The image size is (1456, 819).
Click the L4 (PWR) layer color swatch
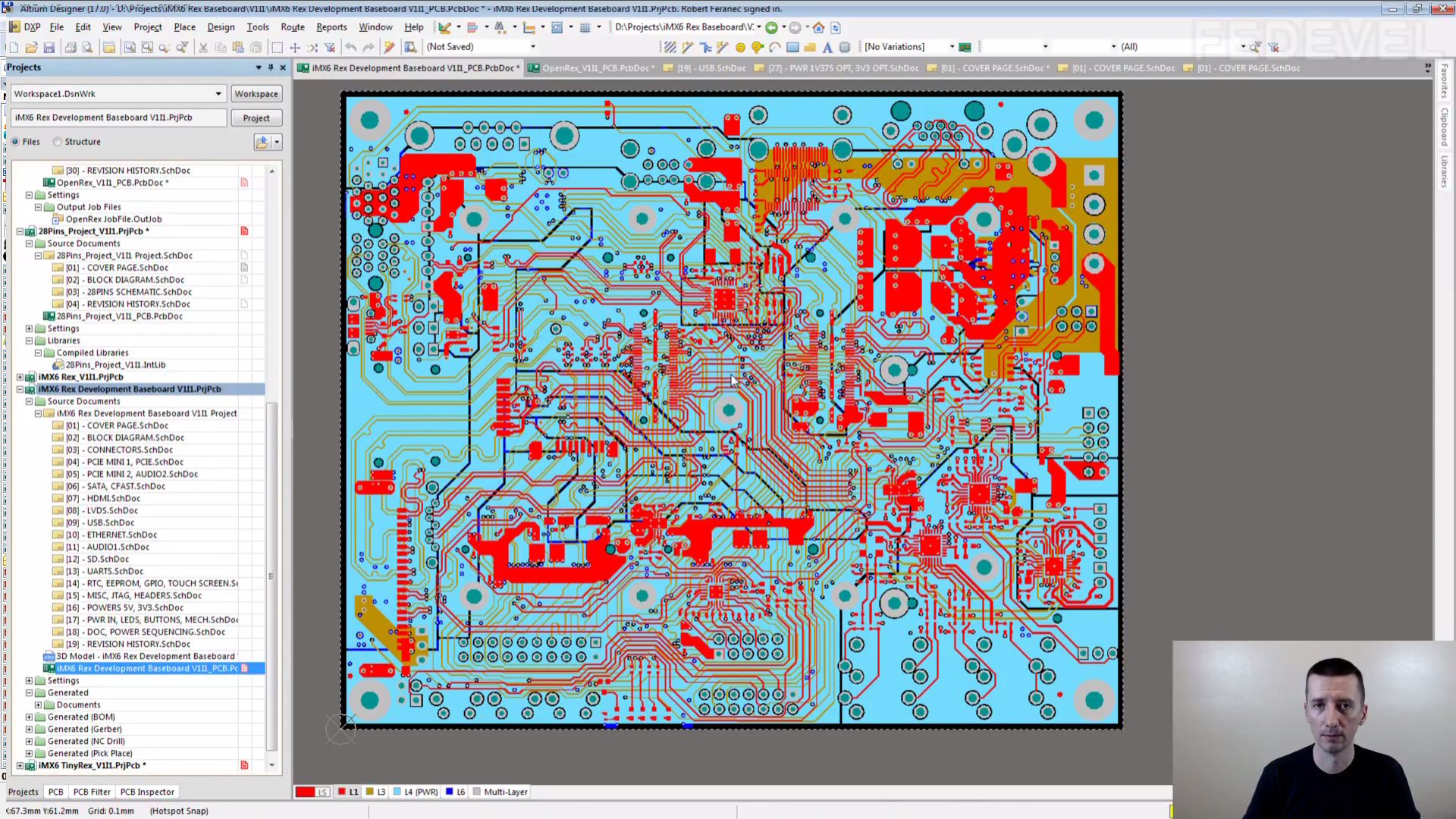click(397, 792)
